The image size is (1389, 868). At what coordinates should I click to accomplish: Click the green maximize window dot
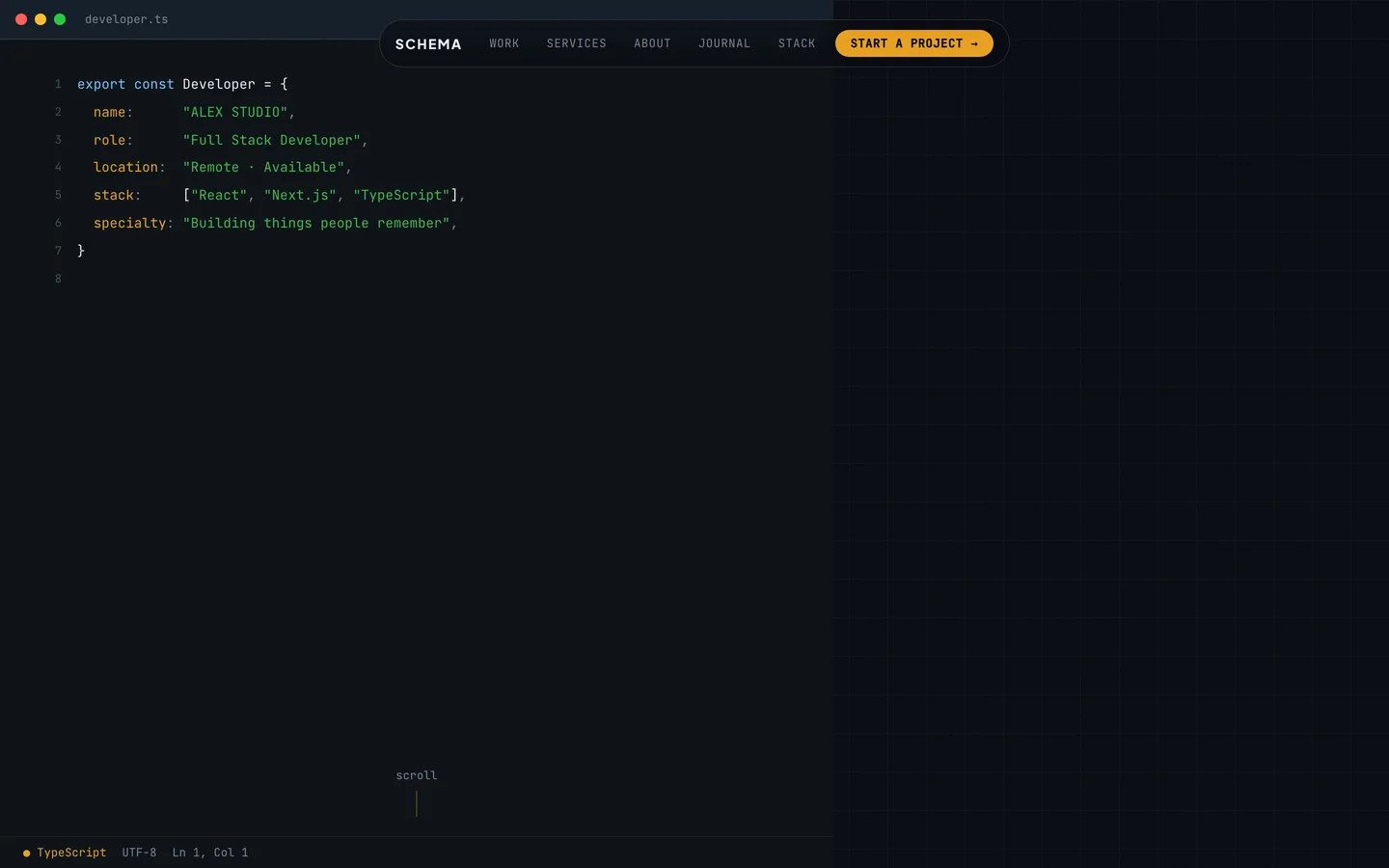tap(60, 19)
